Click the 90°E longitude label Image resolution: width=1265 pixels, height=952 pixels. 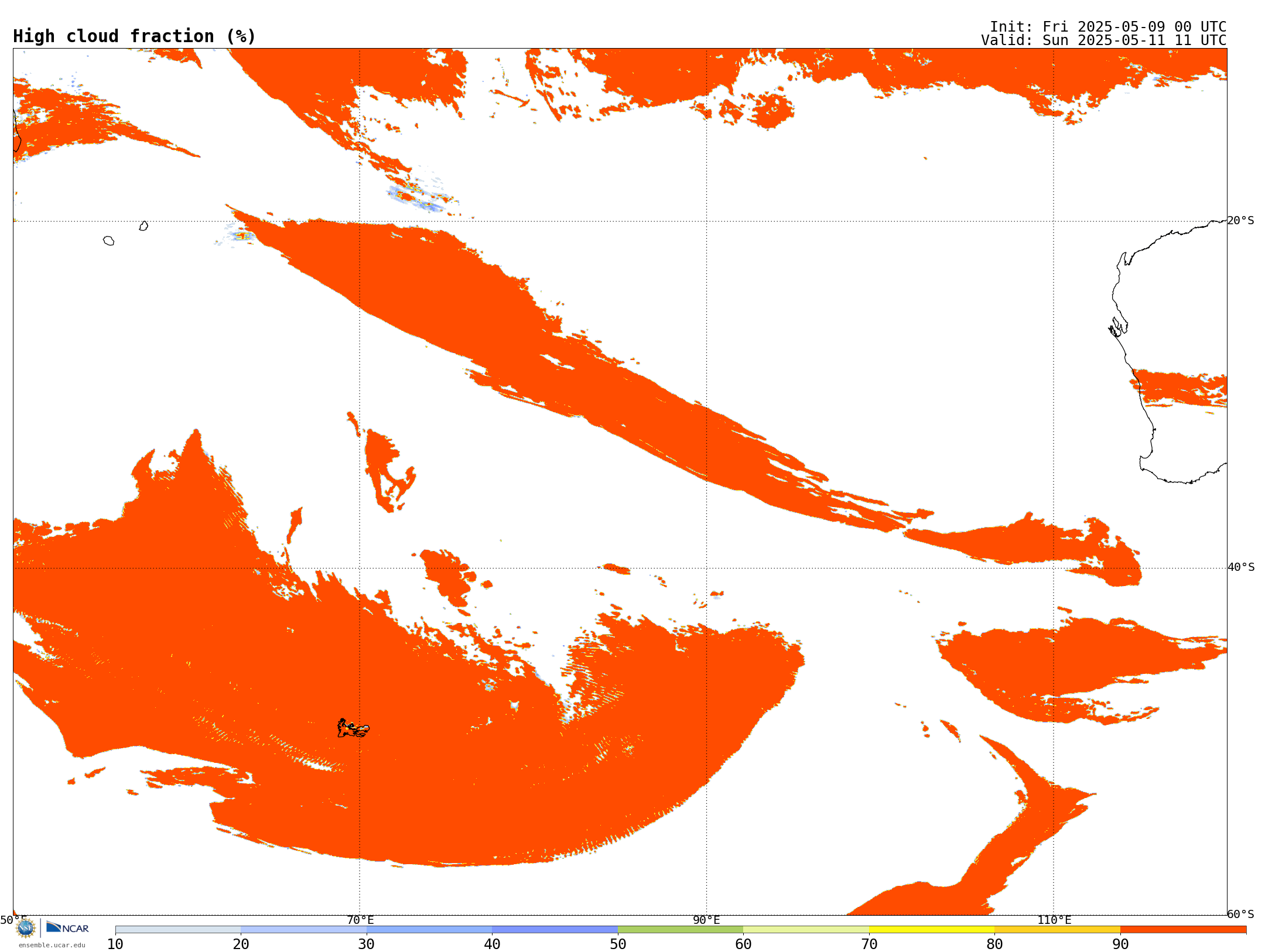706,920
